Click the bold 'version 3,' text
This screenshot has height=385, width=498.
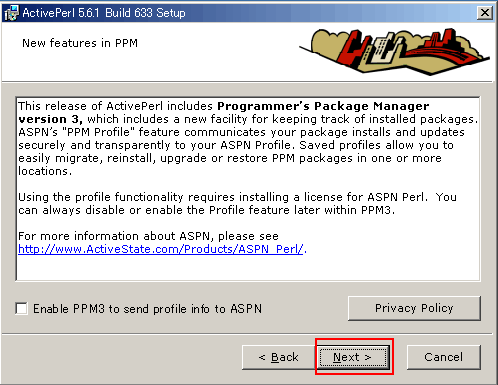pyautogui.click(x=50, y=119)
